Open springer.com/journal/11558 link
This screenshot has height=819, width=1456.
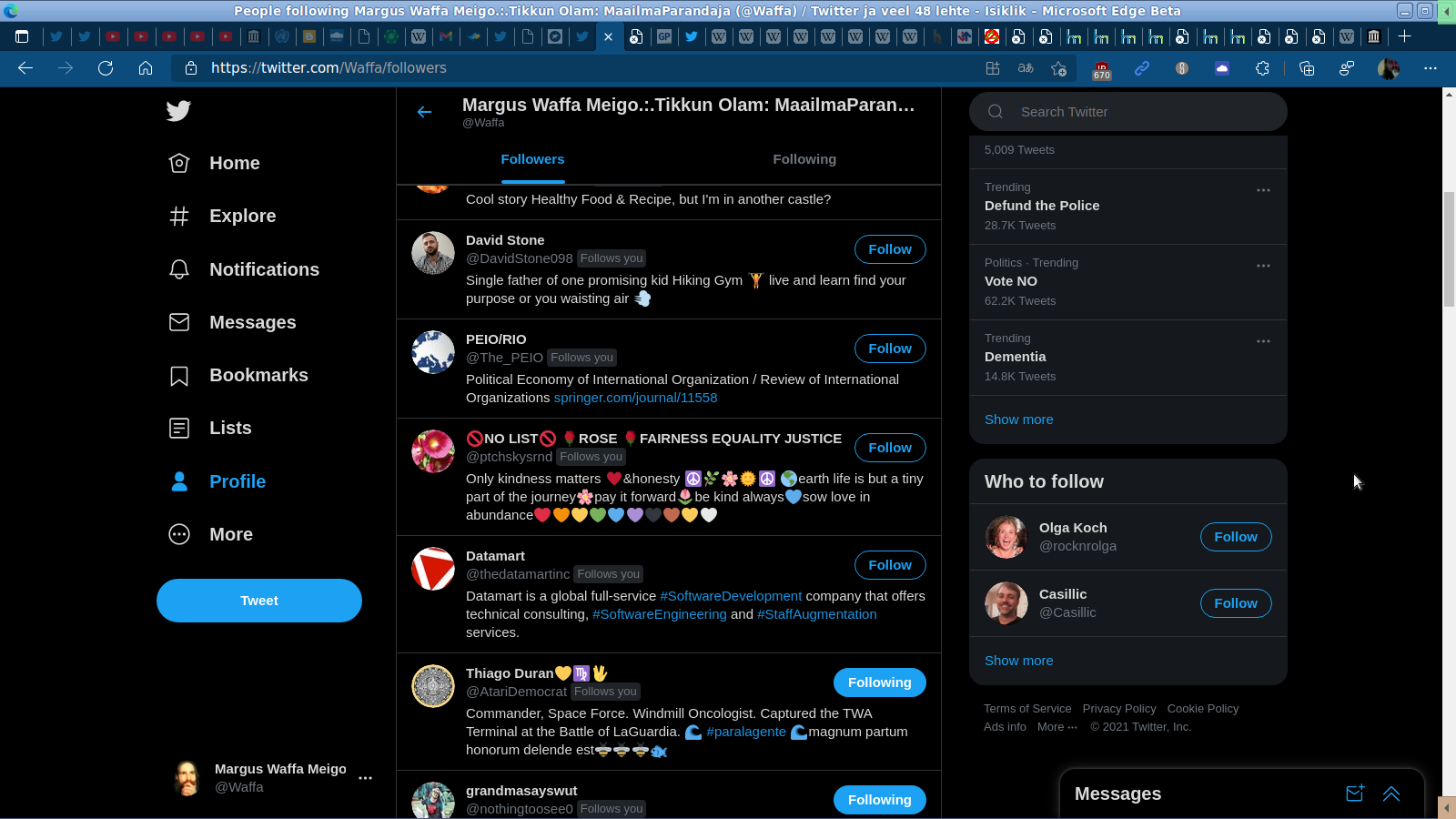(x=635, y=398)
